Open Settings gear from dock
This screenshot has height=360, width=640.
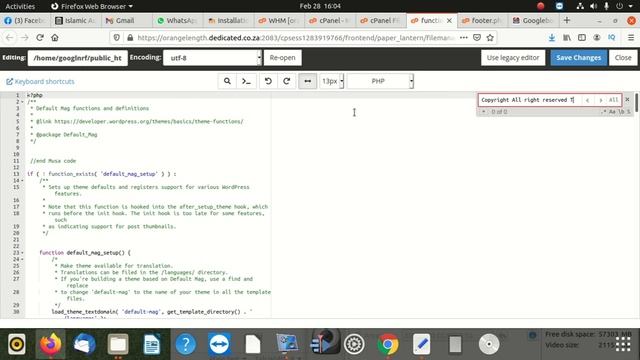354,344
